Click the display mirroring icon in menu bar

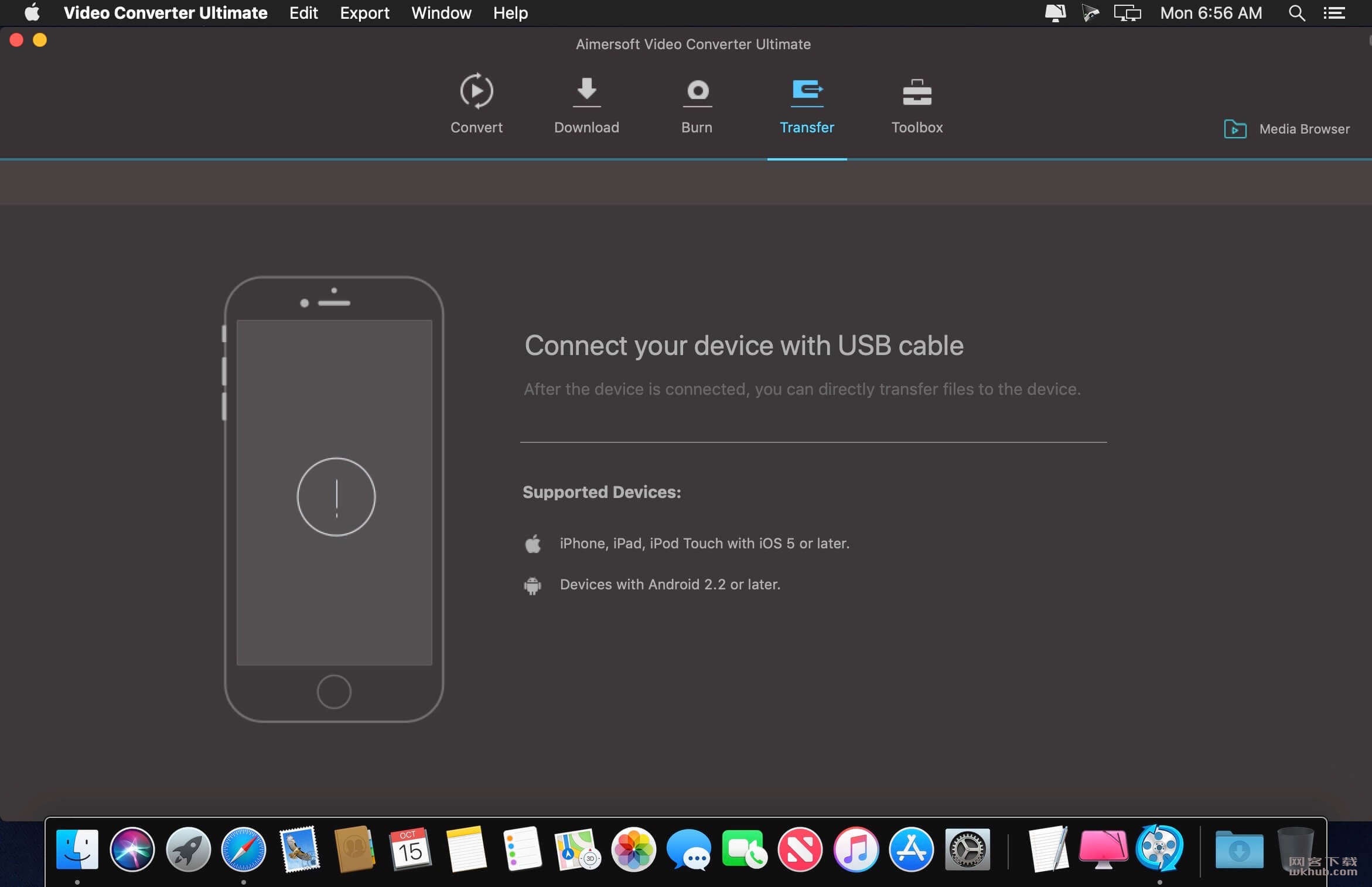point(1127,13)
